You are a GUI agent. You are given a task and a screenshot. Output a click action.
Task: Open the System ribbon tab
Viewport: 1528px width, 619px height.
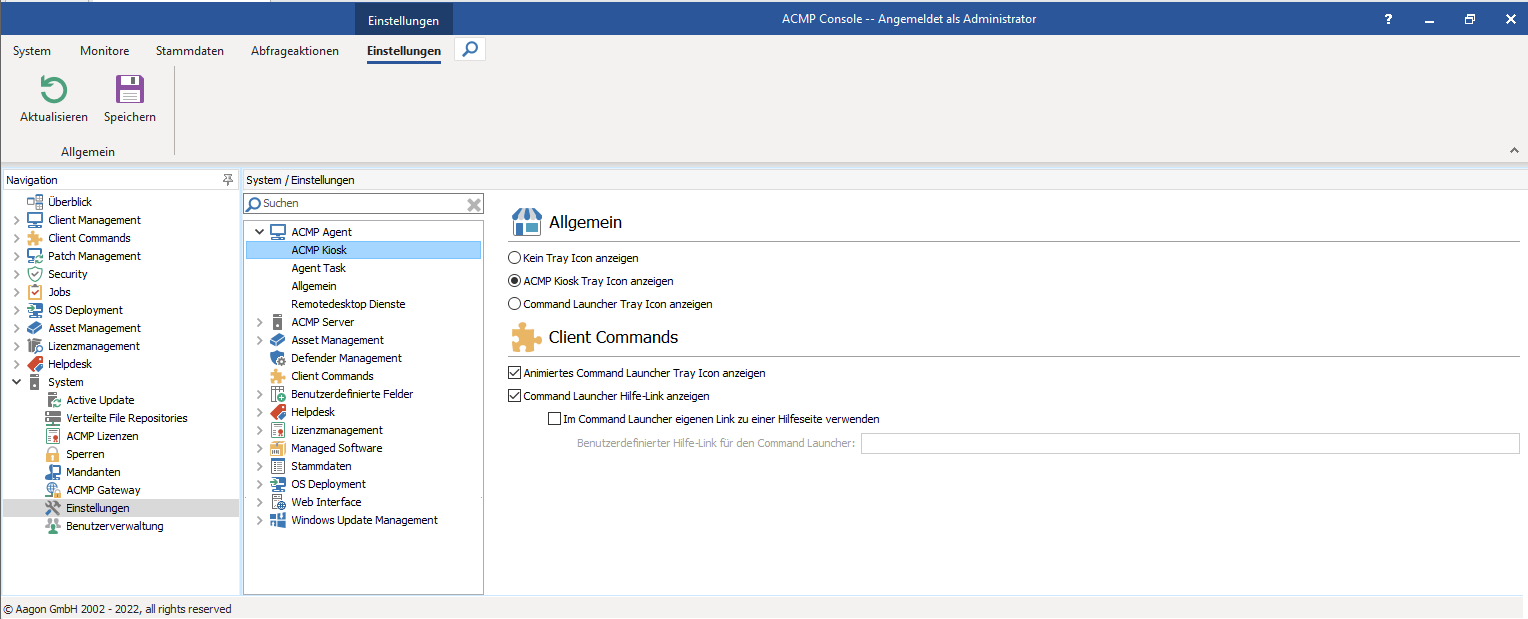point(32,51)
